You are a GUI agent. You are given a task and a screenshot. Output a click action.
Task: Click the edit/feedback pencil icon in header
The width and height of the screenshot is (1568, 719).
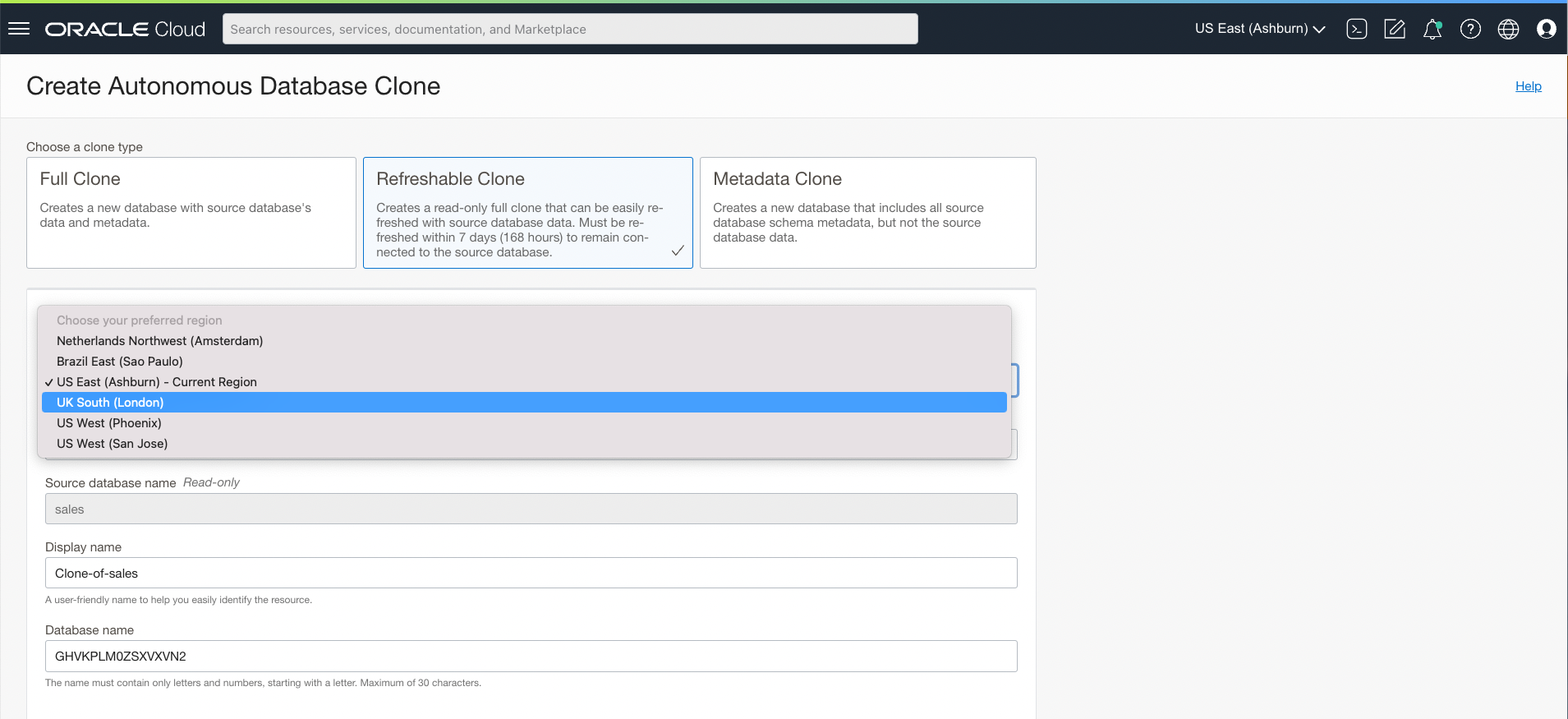[x=1395, y=30]
